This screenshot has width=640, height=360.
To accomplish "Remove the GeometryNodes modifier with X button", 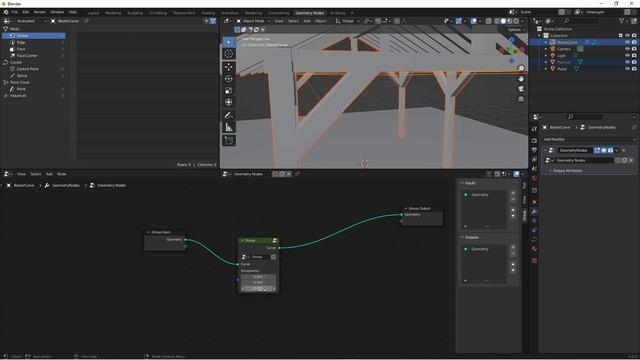I will click(x=624, y=151).
